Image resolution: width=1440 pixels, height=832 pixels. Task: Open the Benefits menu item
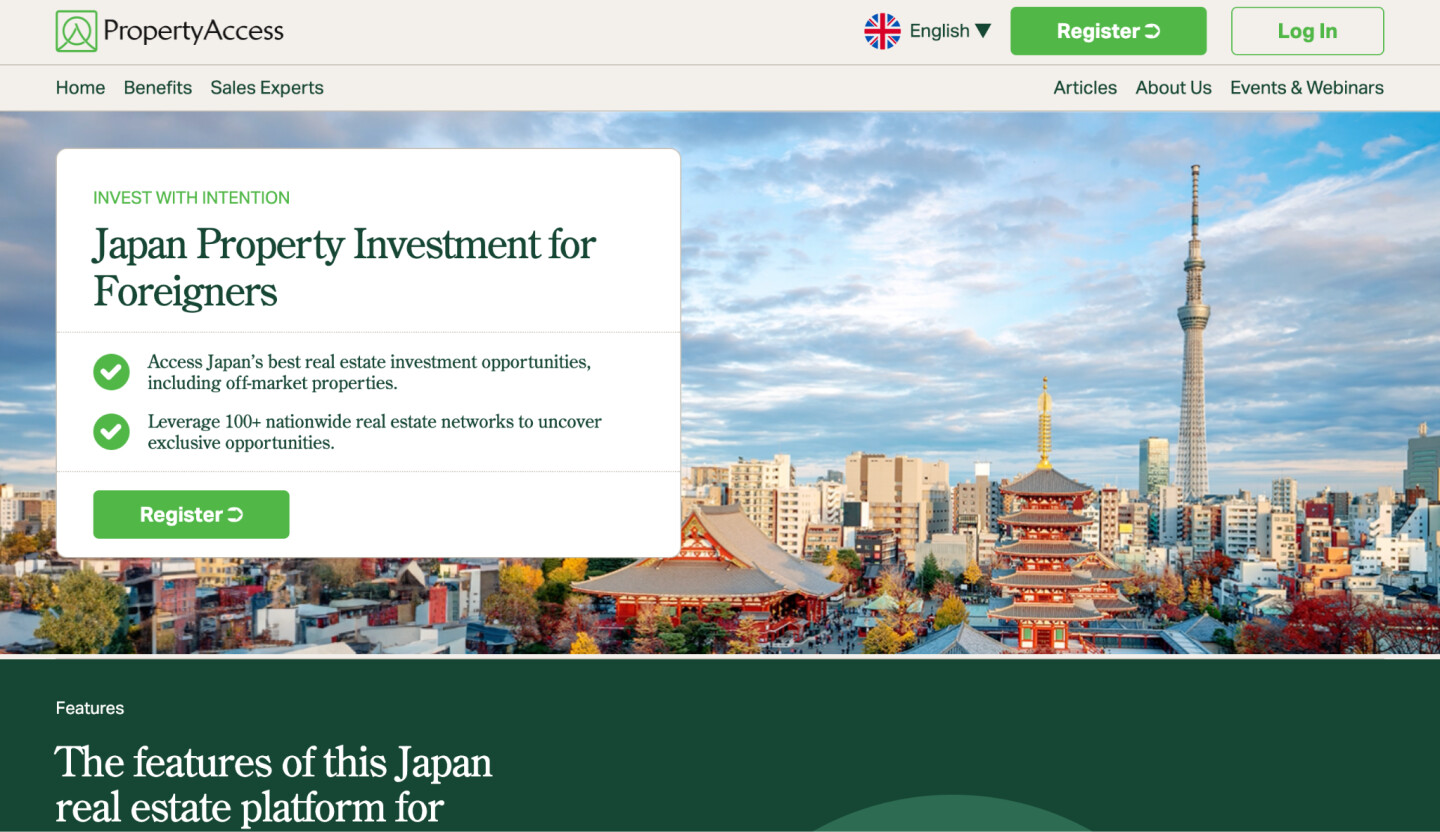coord(158,88)
